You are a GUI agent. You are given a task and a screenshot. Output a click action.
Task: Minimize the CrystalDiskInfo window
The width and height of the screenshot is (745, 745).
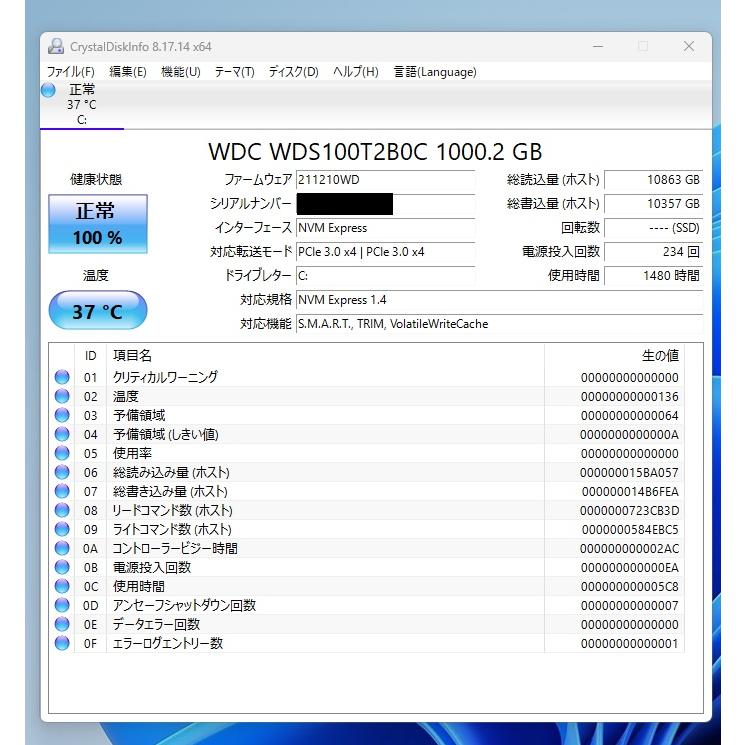[x=598, y=47]
